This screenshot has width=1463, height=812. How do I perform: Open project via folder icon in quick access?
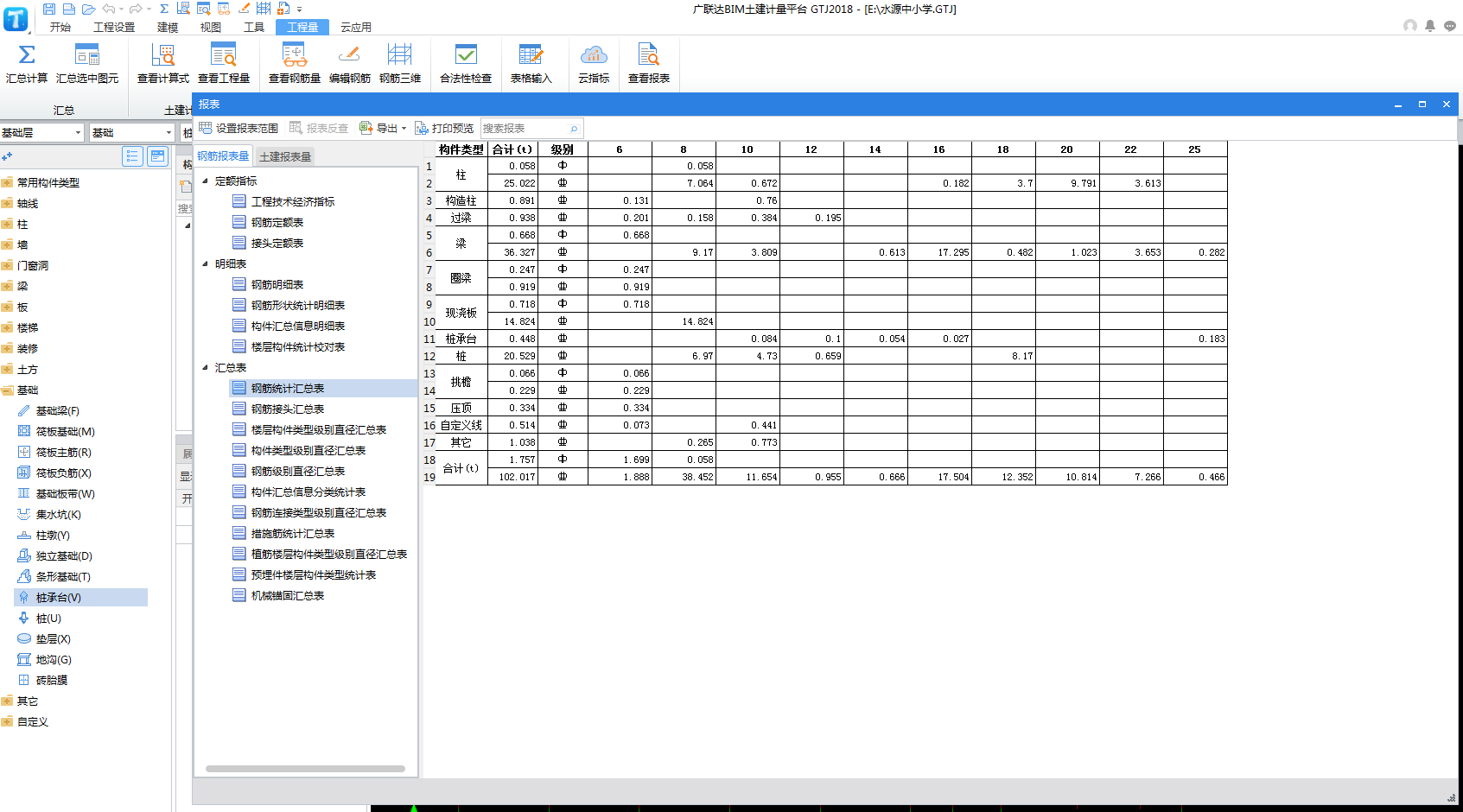click(x=88, y=9)
